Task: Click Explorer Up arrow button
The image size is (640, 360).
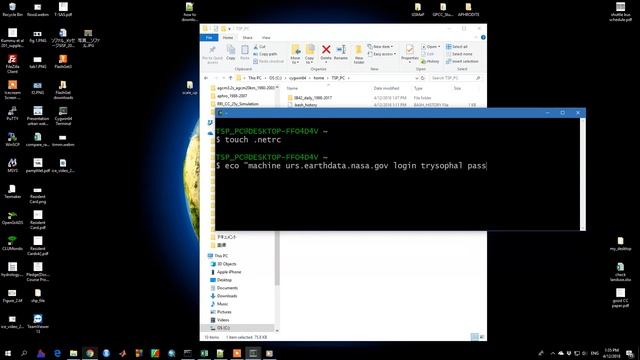Action: [x=231, y=78]
